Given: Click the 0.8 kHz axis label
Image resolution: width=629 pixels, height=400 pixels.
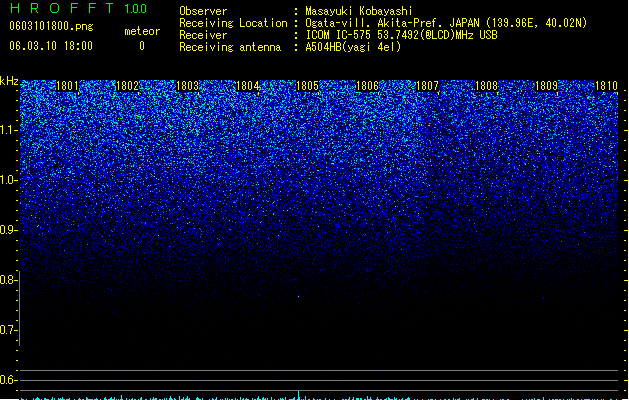Looking at the screenshot, I should (9, 280).
